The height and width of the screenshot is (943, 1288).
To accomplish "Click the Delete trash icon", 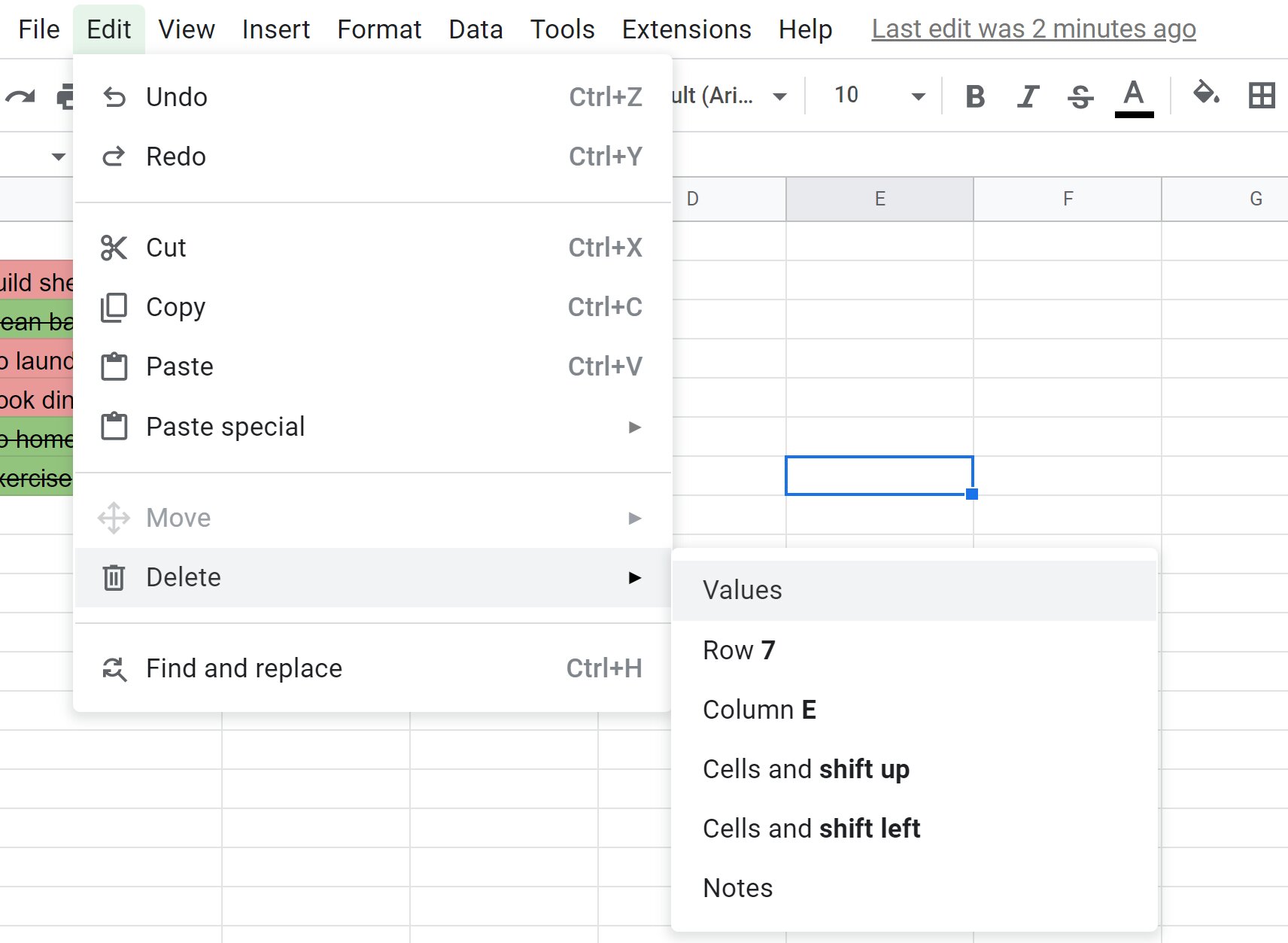I will click(x=114, y=577).
